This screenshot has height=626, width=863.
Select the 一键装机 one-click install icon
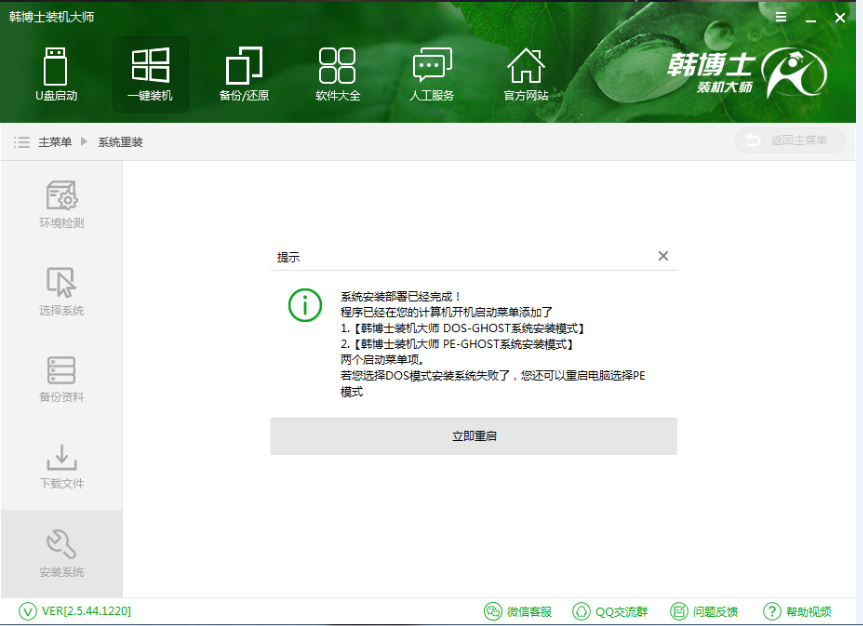pyautogui.click(x=150, y=66)
